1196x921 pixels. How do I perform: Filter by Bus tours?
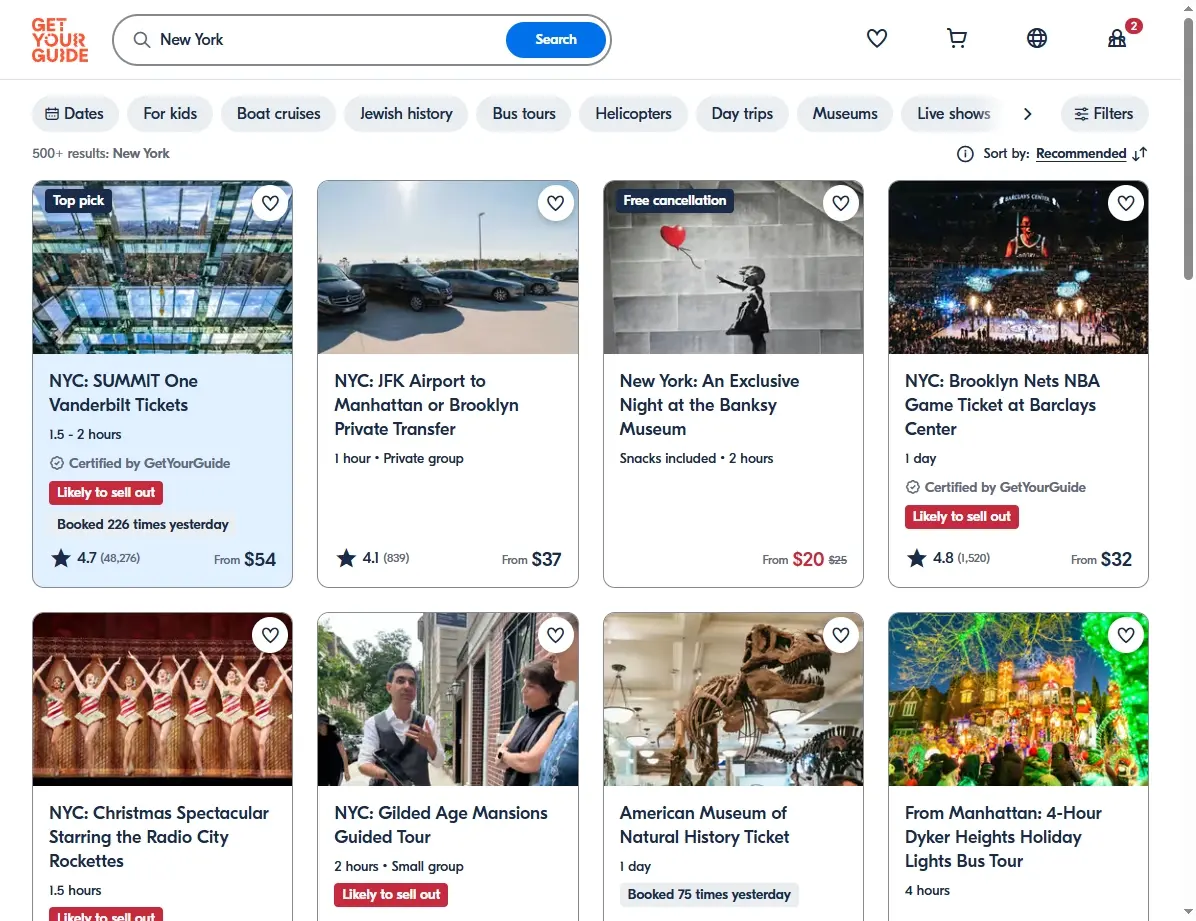click(524, 114)
